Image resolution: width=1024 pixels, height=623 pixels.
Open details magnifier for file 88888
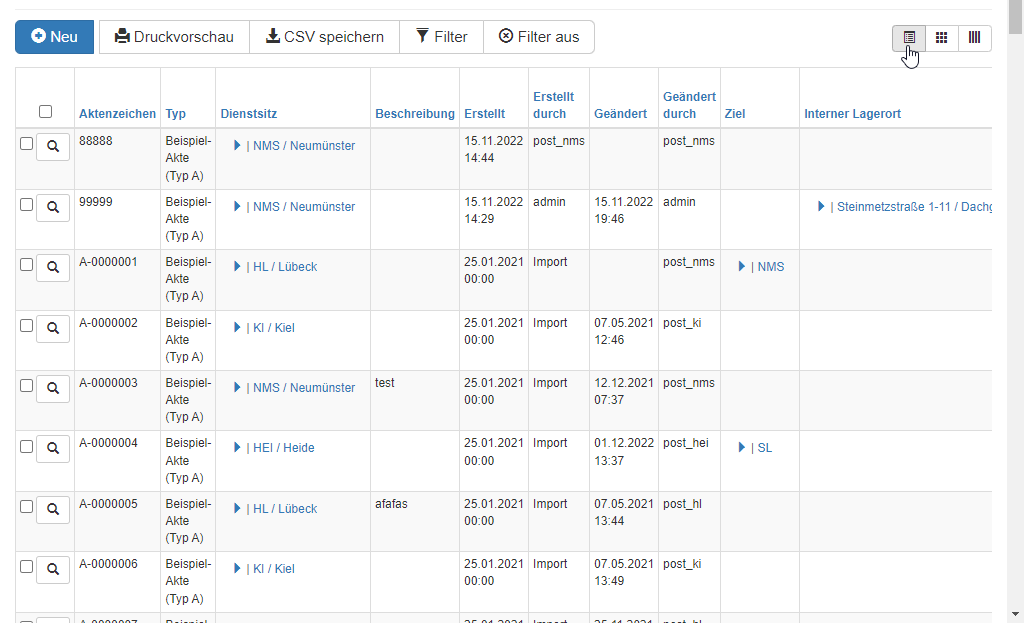click(x=53, y=147)
